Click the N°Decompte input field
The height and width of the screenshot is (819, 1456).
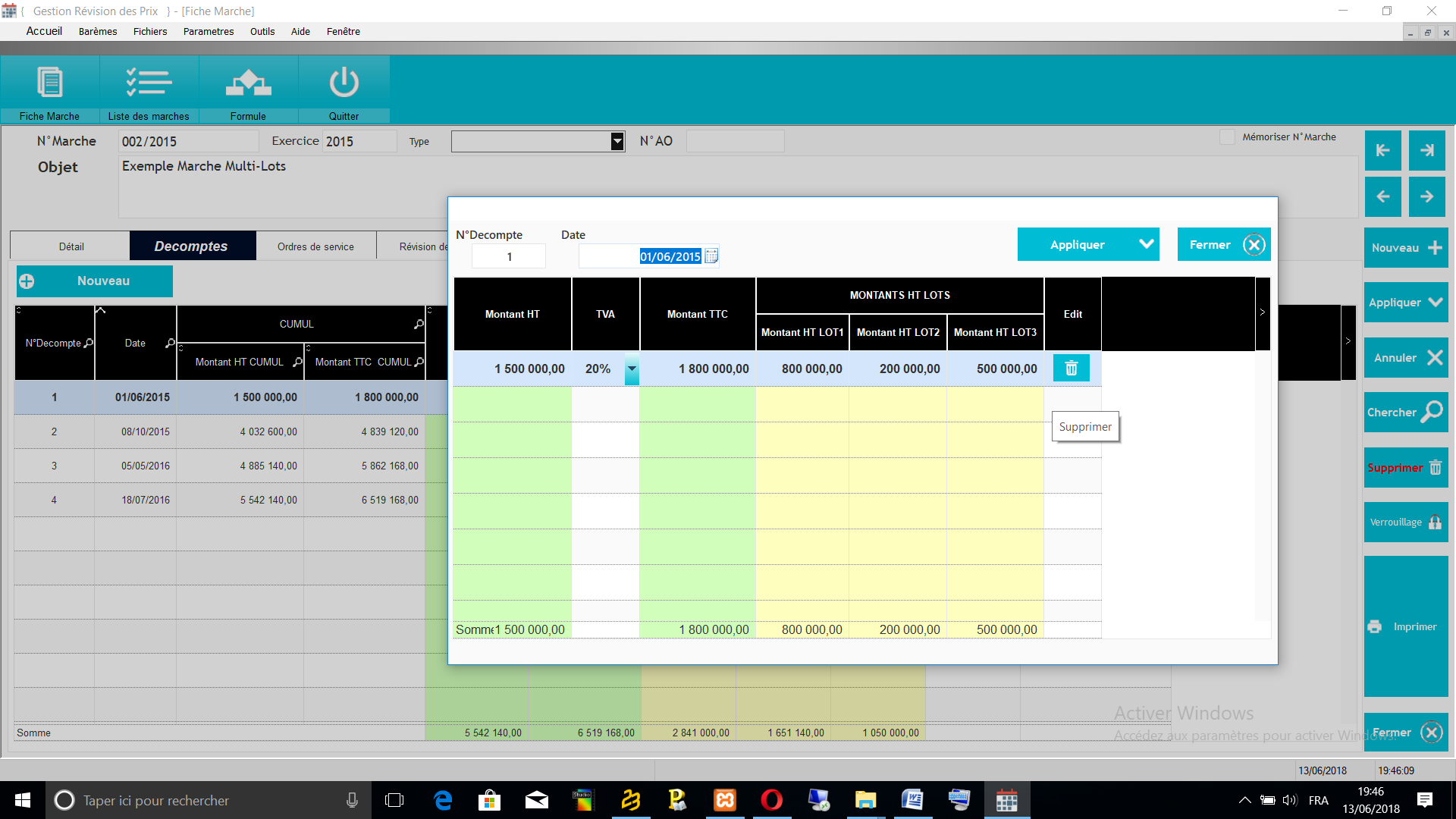[509, 256]
